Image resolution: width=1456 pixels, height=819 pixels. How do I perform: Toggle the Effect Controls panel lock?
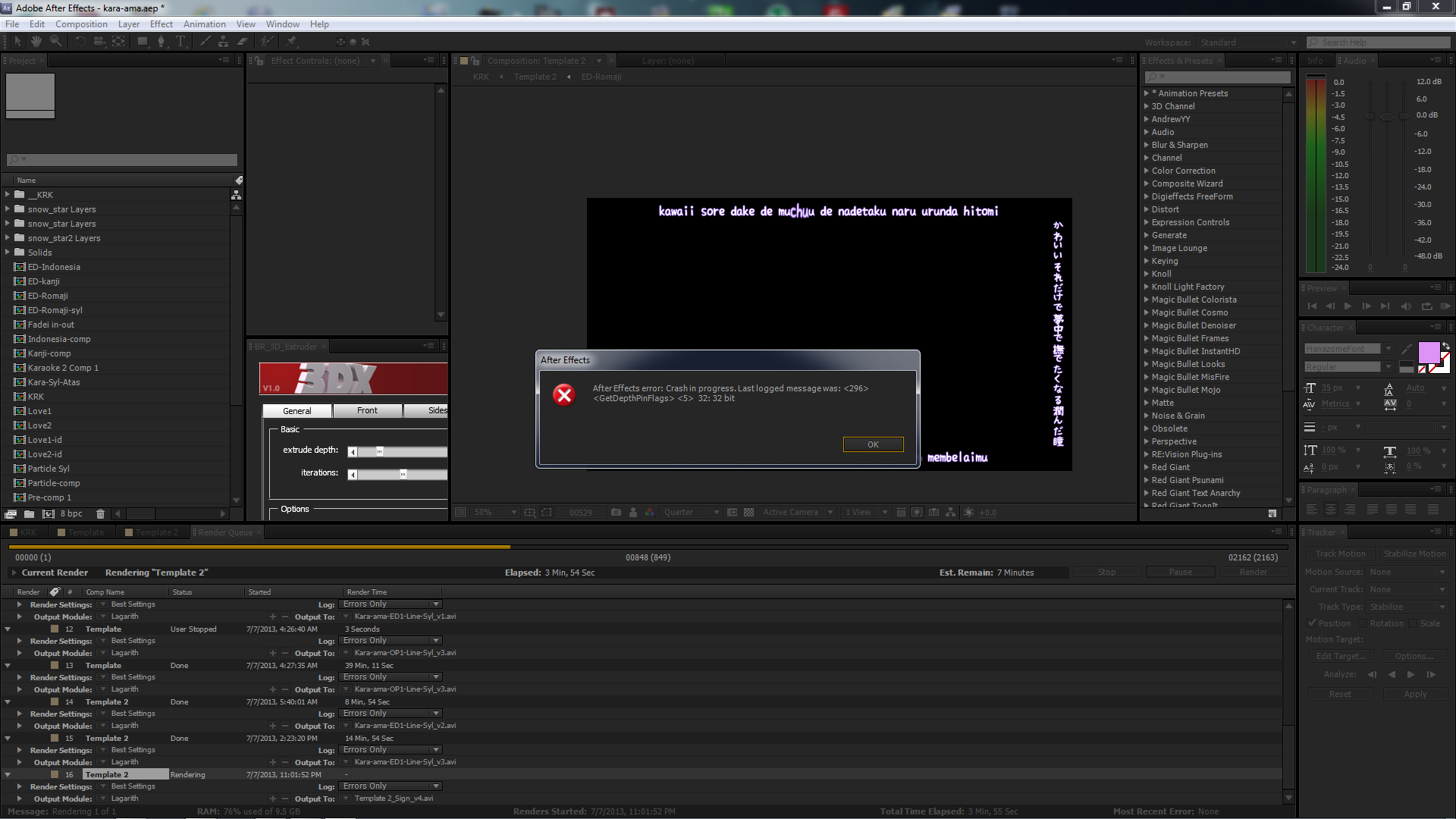(259, 61)
